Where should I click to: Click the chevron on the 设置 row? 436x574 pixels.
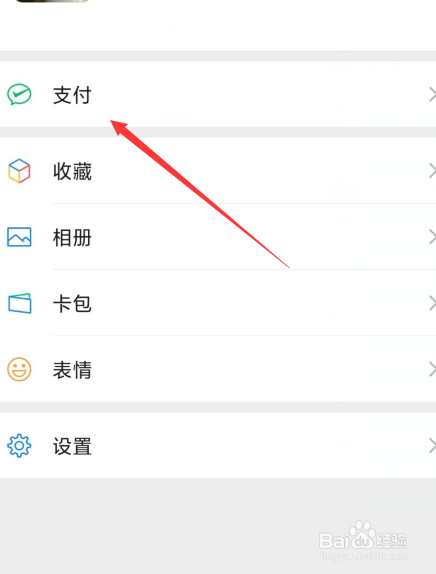pos(432,446)
